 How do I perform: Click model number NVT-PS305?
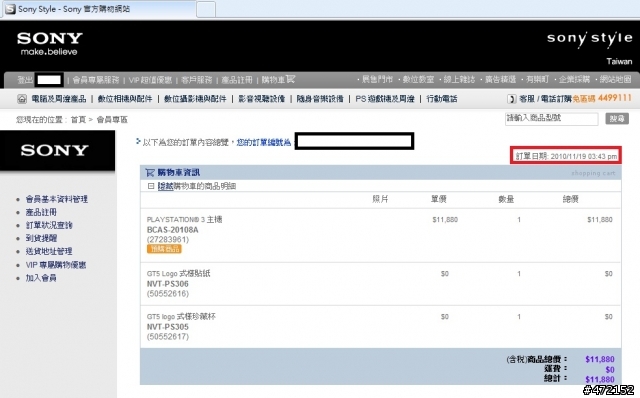click(x=168, y=327)
